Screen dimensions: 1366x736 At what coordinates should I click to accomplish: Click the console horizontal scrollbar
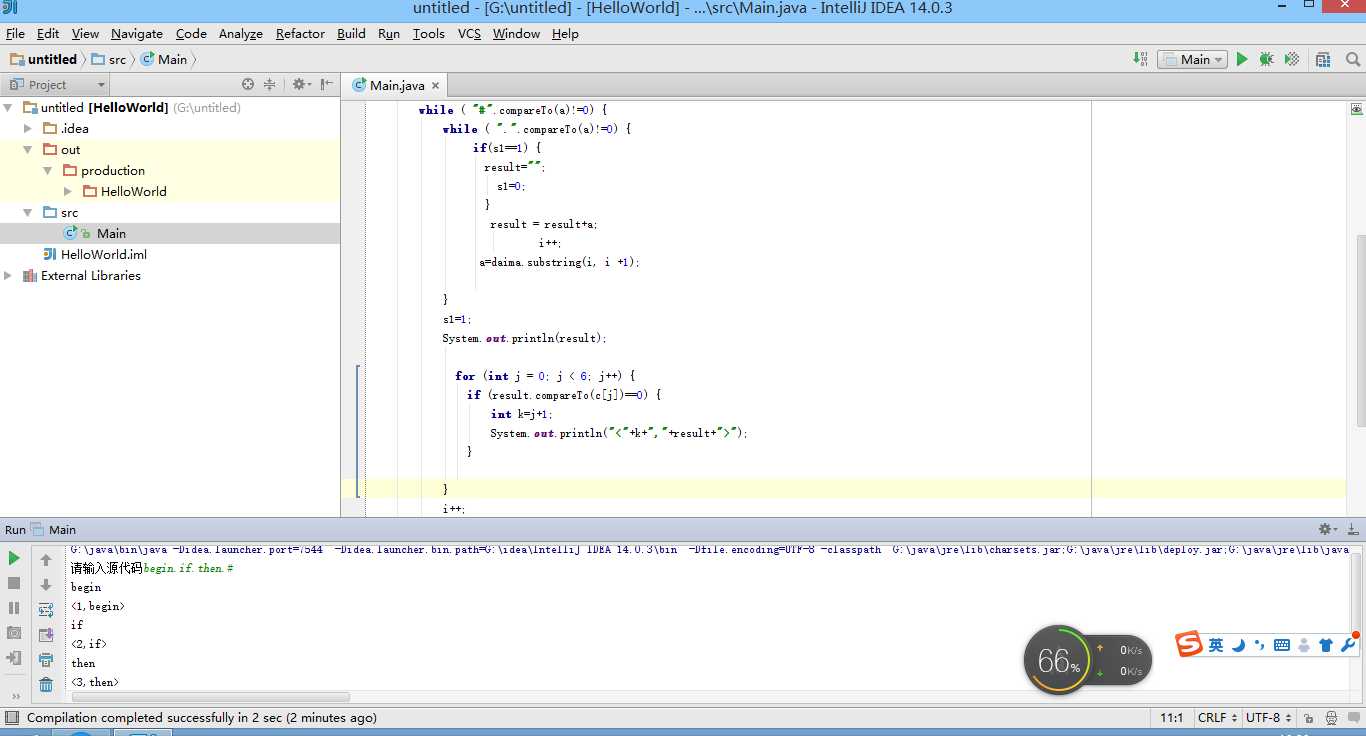point(210,696)
